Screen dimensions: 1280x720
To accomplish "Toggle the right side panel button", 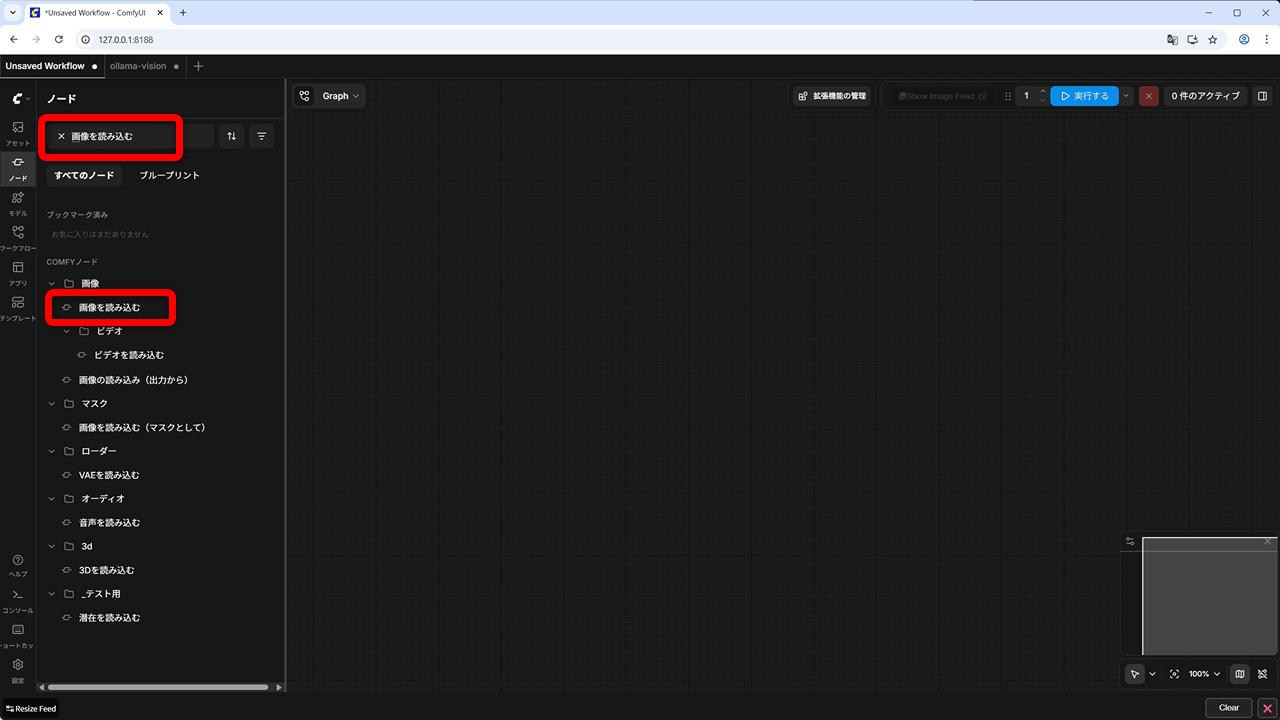I will (1262, 96).
